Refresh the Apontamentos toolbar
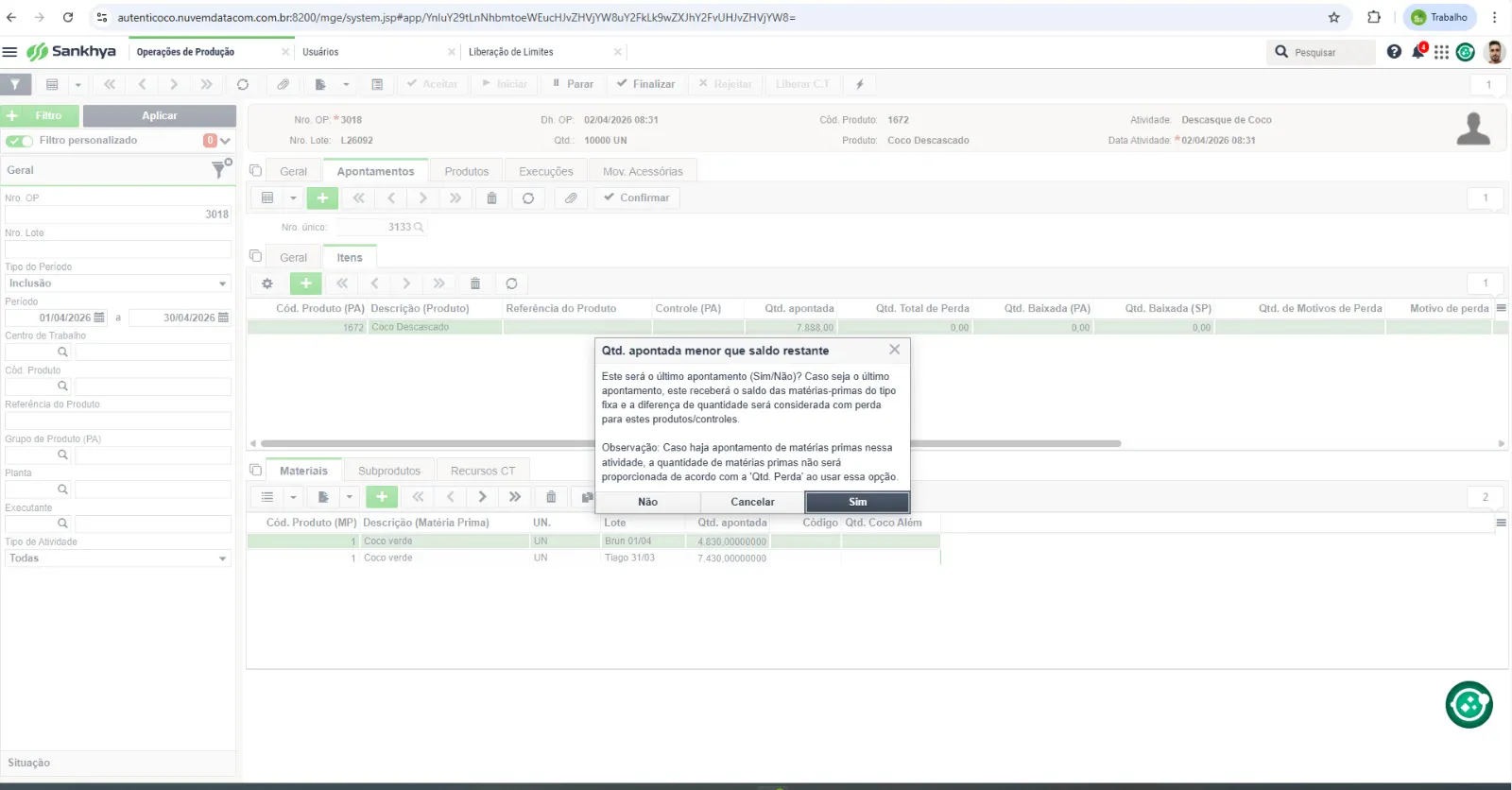The width and height of the screenshot is (1512, 790). pos(528,197)
